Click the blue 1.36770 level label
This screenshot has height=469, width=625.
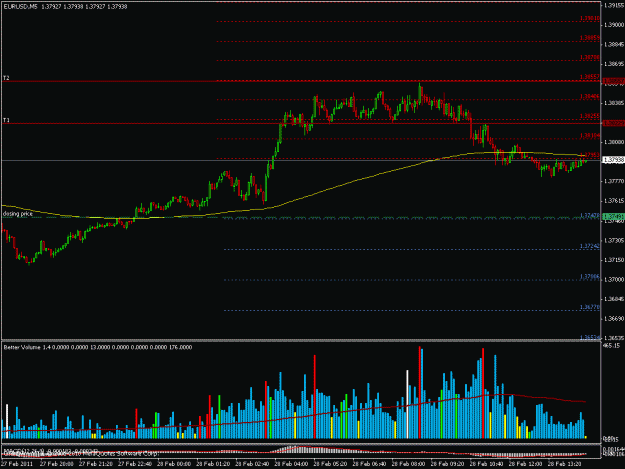590,307
